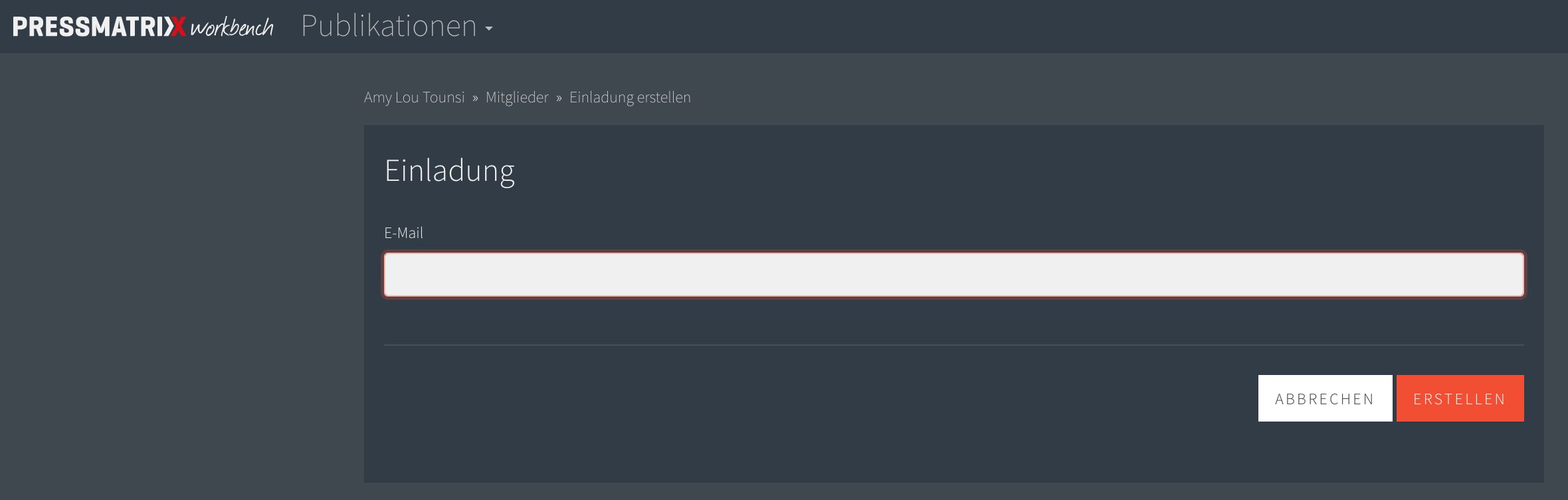Open the Publikationen dropdown menu

coord(397,27)
